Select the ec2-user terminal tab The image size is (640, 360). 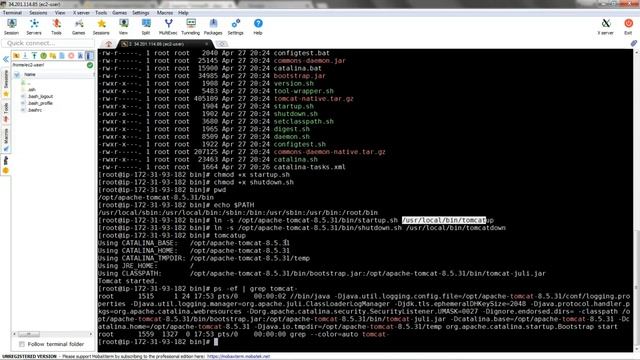click(163, 44)
